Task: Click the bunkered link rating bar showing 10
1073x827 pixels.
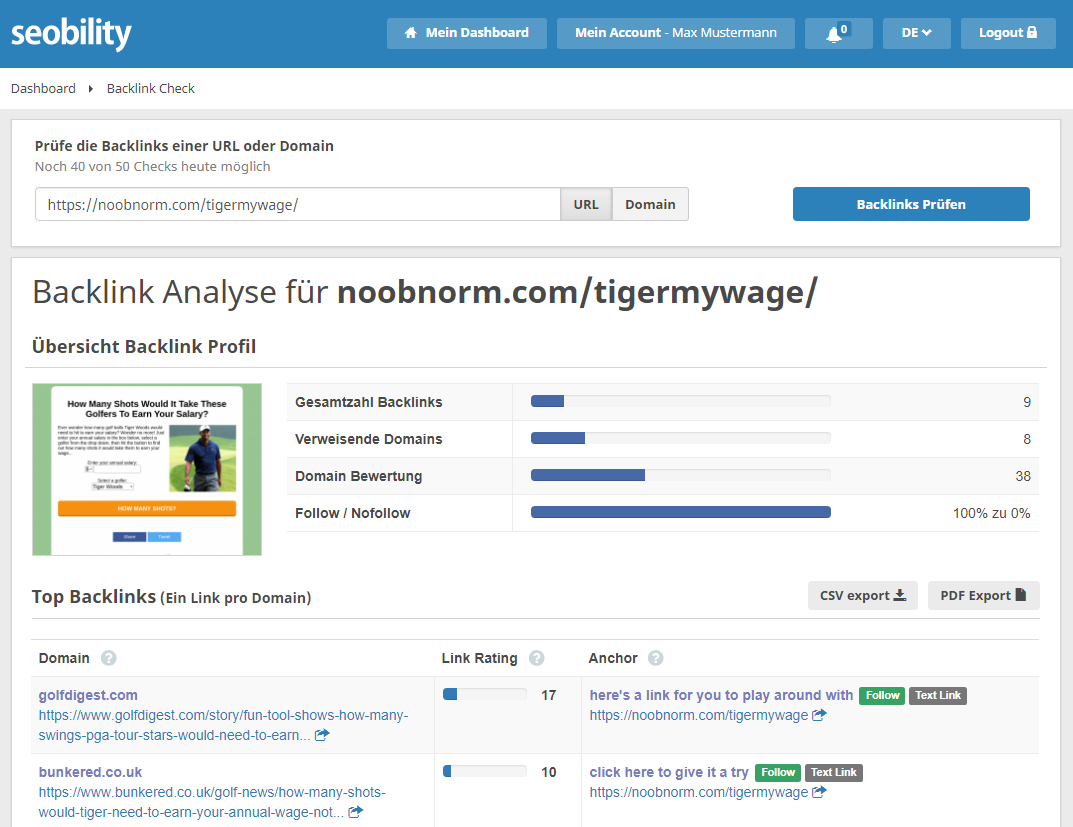Action: coord(484,772)
